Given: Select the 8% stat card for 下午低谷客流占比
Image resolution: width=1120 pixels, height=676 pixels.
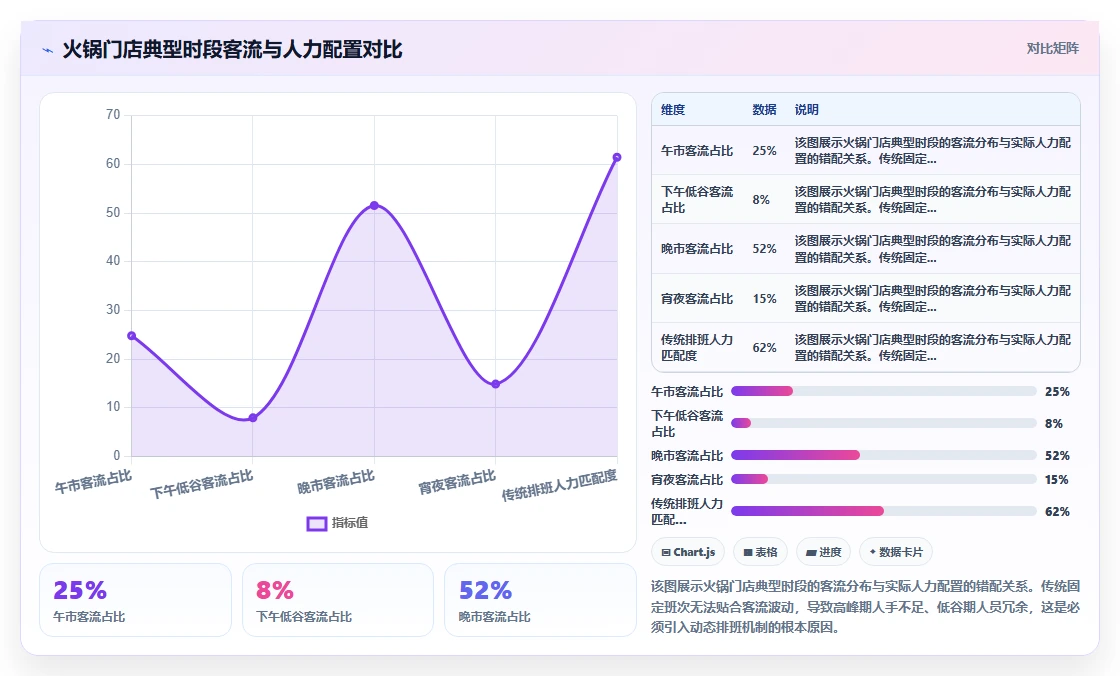Looking at the screenshot, I should (x=338, y=600).
